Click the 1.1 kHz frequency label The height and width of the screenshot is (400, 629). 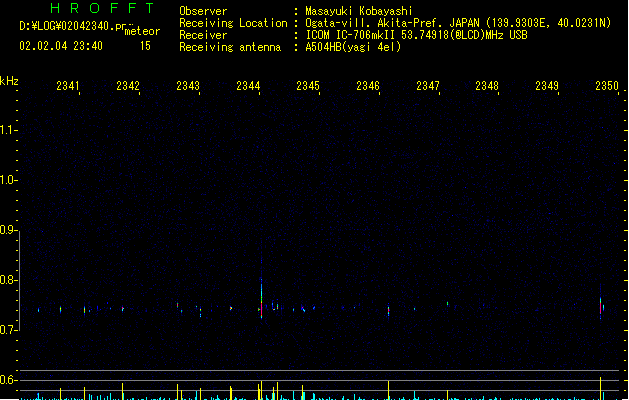[x=8, y=130]
